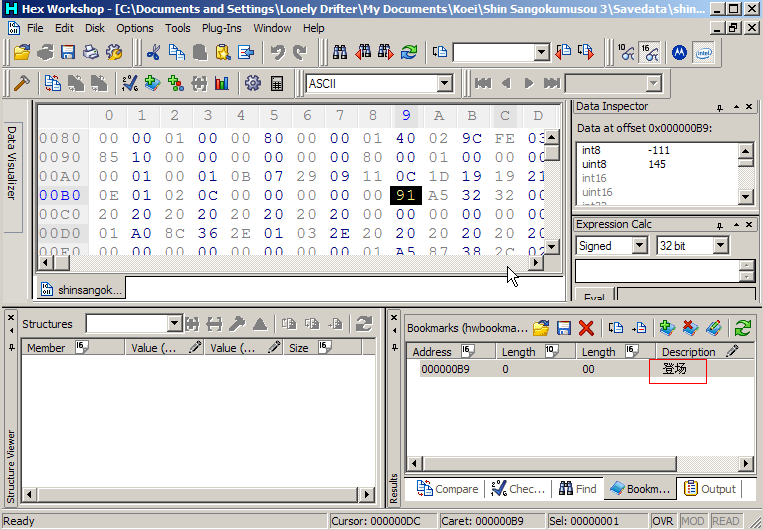Delete bookmarks using the red X icon

pos(586,328)
